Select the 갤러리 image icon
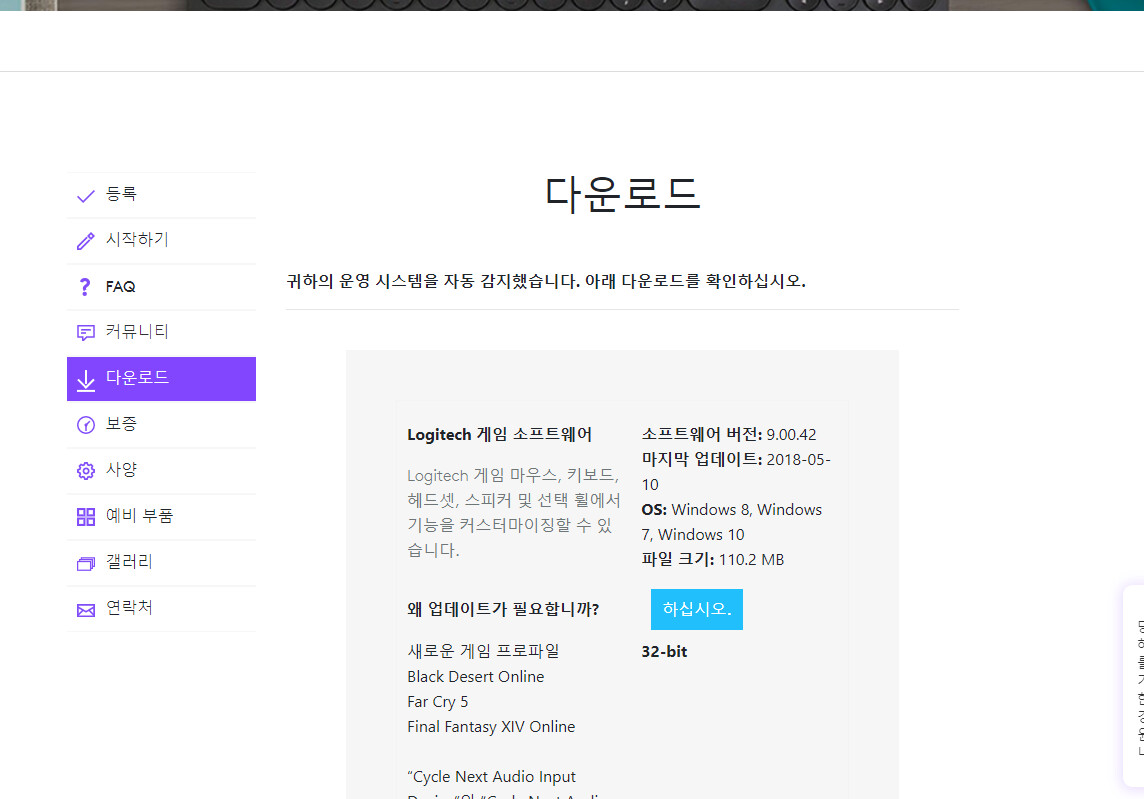This screenshot has height=799, width=1144. coord(85,562)
